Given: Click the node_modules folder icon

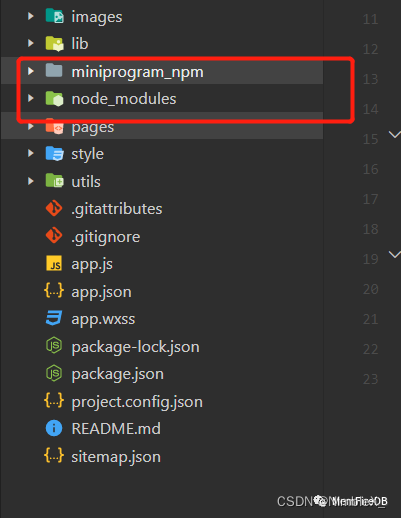Looking at the screenshot, I should tap(54, 98).
